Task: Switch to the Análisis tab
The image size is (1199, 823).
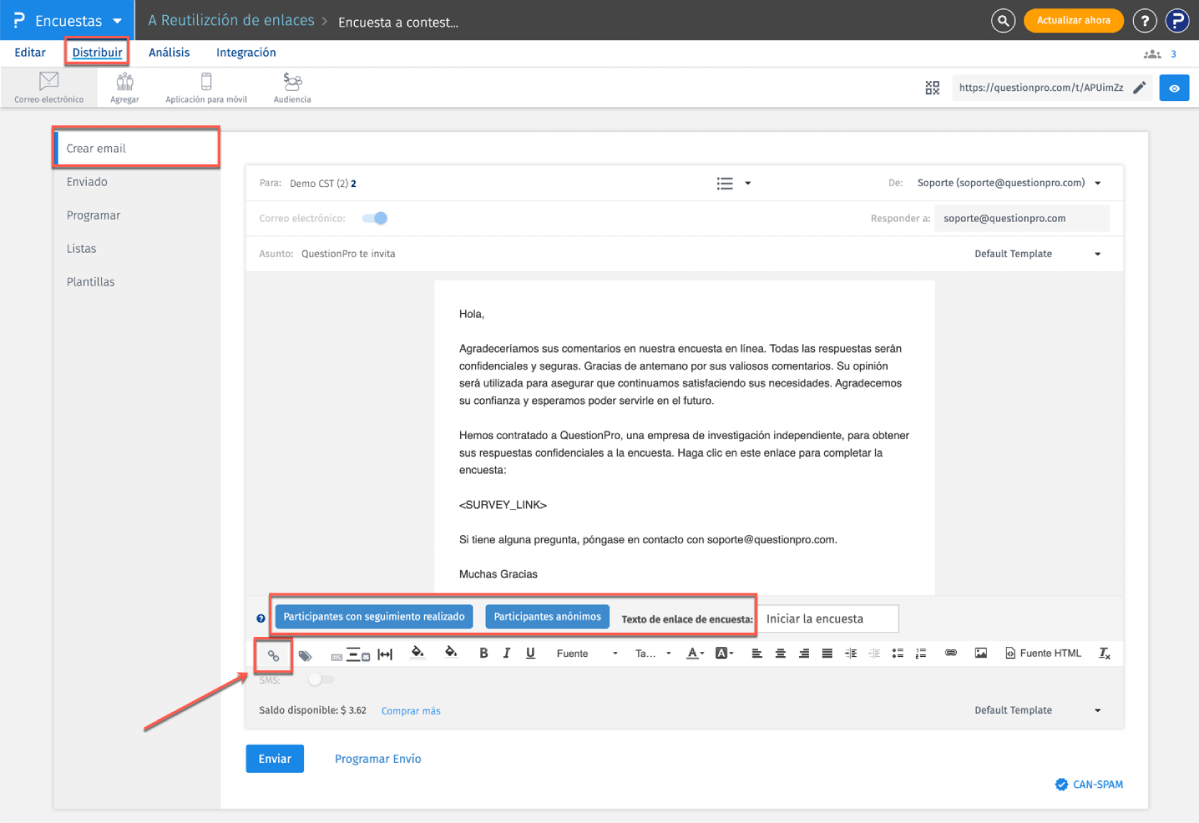Action: point(169,53)
